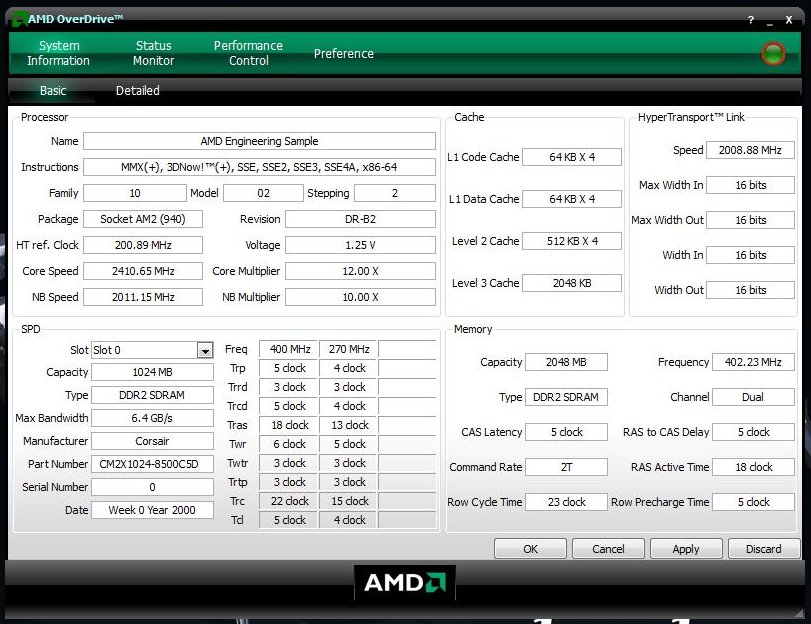Click the Core Speed value '2410.65 MHz'
Image resolution: width=811 pixels, height=624 pixels.
click(x=143, y=271)
